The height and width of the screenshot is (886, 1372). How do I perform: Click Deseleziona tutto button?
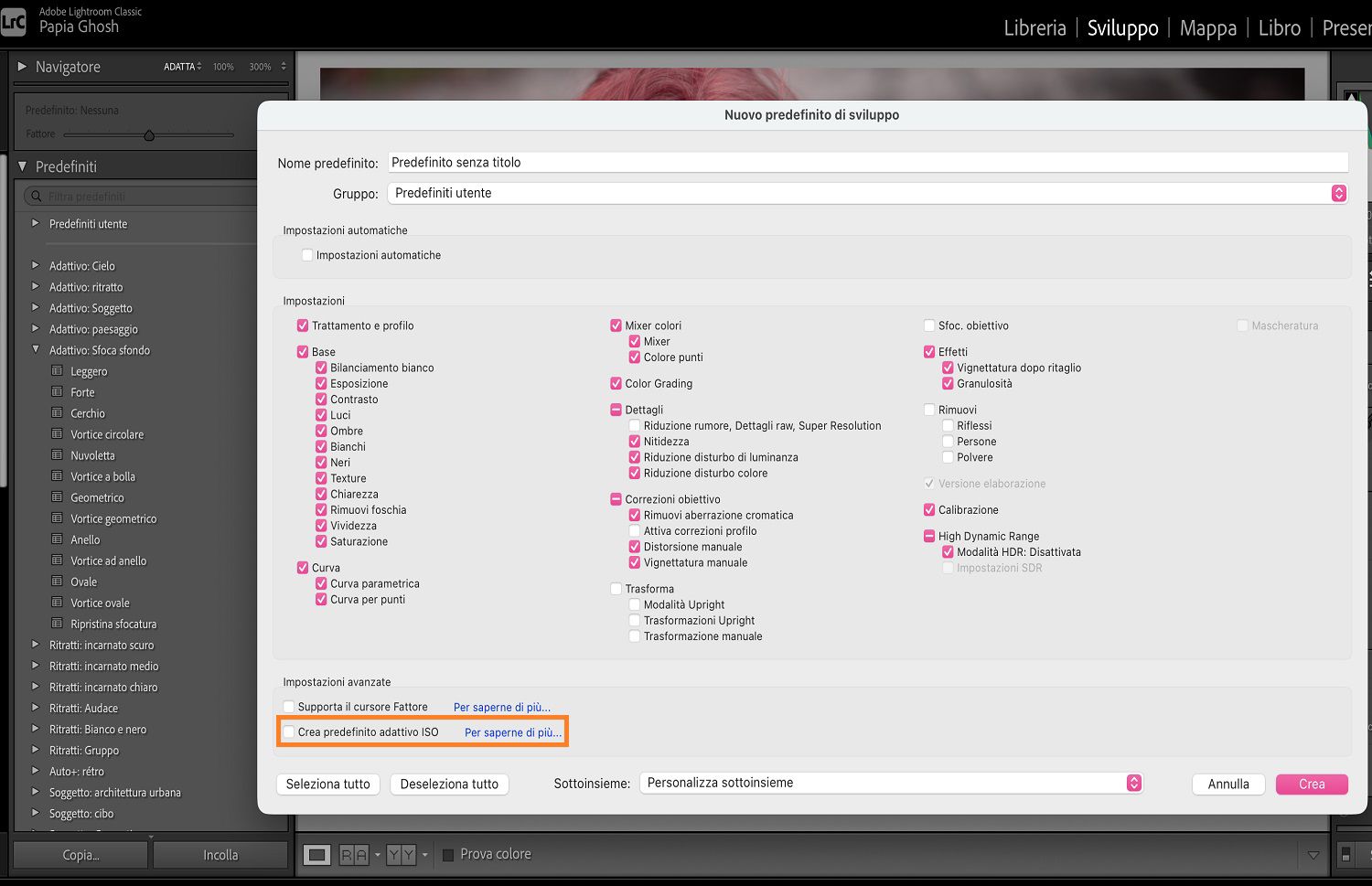449,784
